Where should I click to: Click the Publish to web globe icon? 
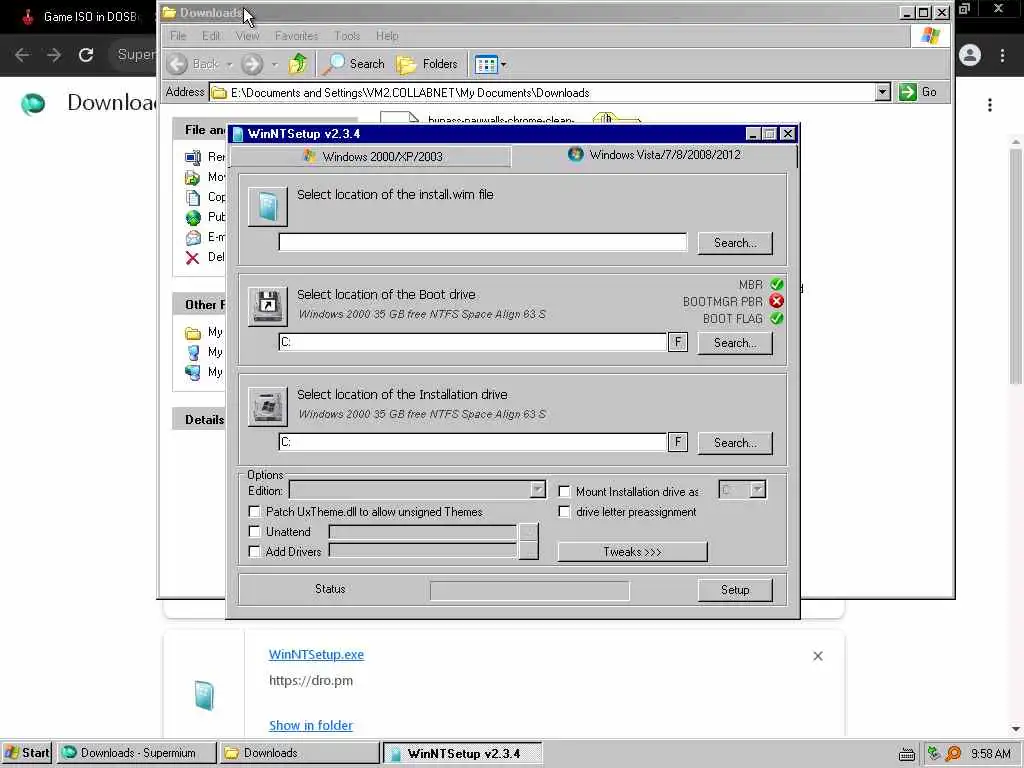[x=193, y=217]
